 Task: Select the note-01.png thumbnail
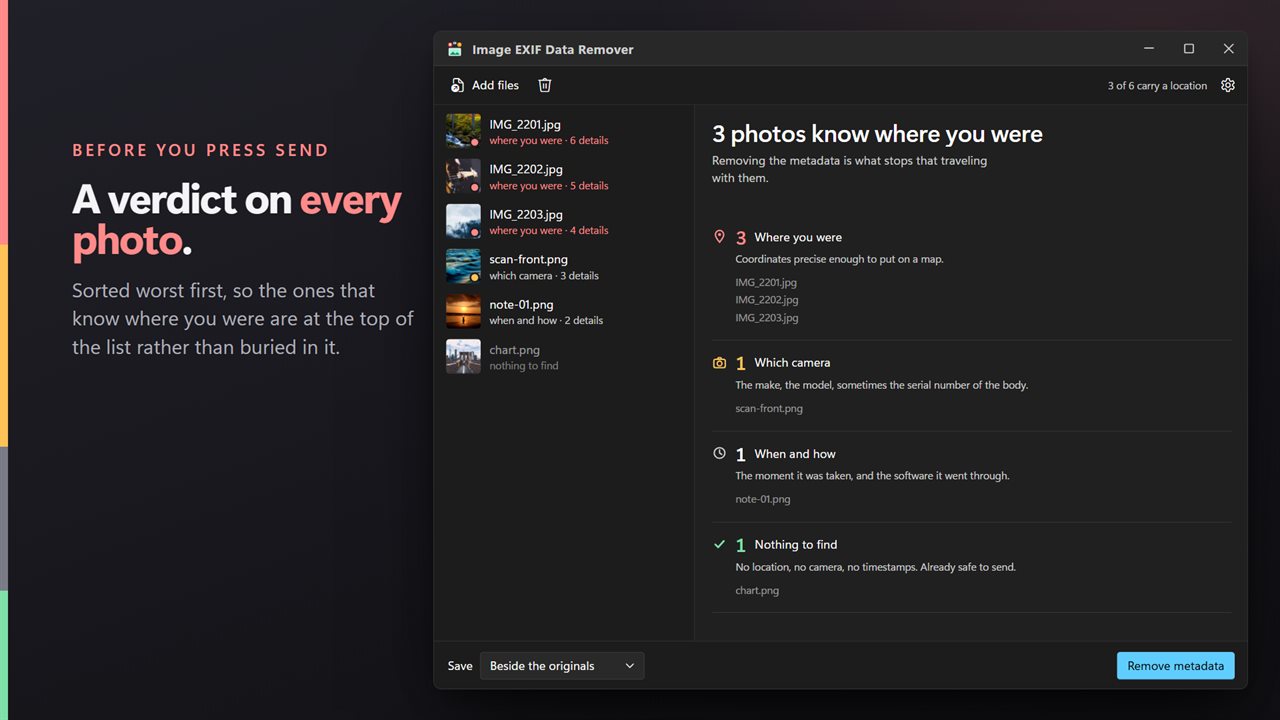tap(463, 311)
